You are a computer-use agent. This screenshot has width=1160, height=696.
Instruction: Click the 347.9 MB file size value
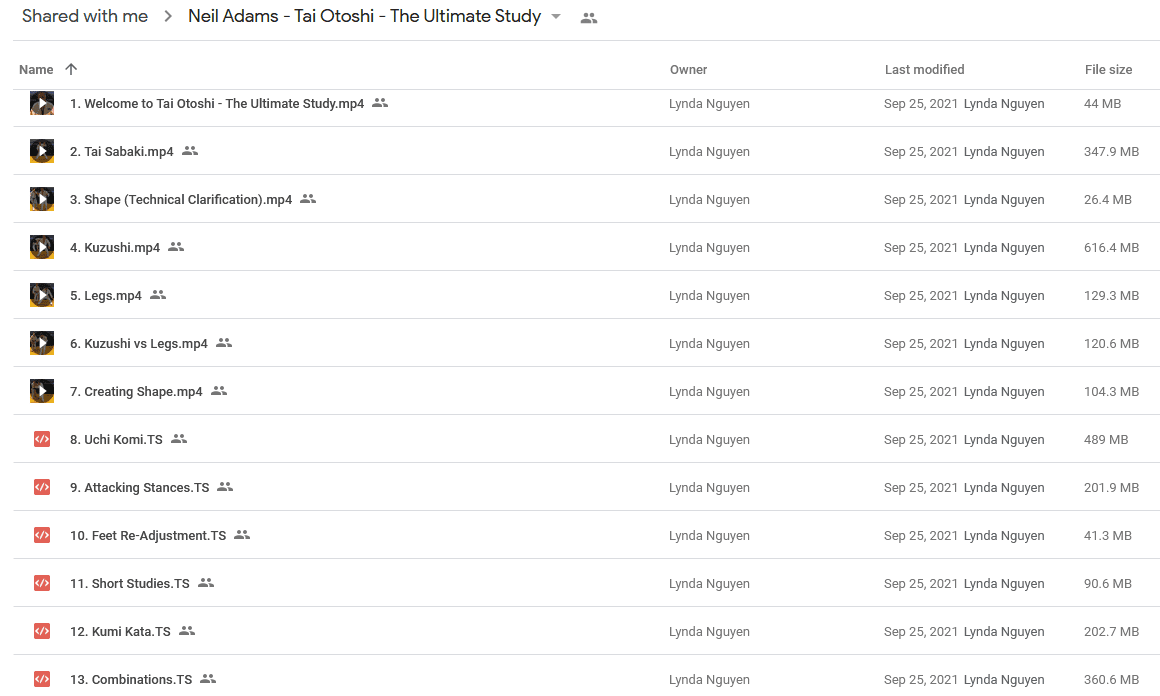pyautogui.click(x=1111, y=152)
